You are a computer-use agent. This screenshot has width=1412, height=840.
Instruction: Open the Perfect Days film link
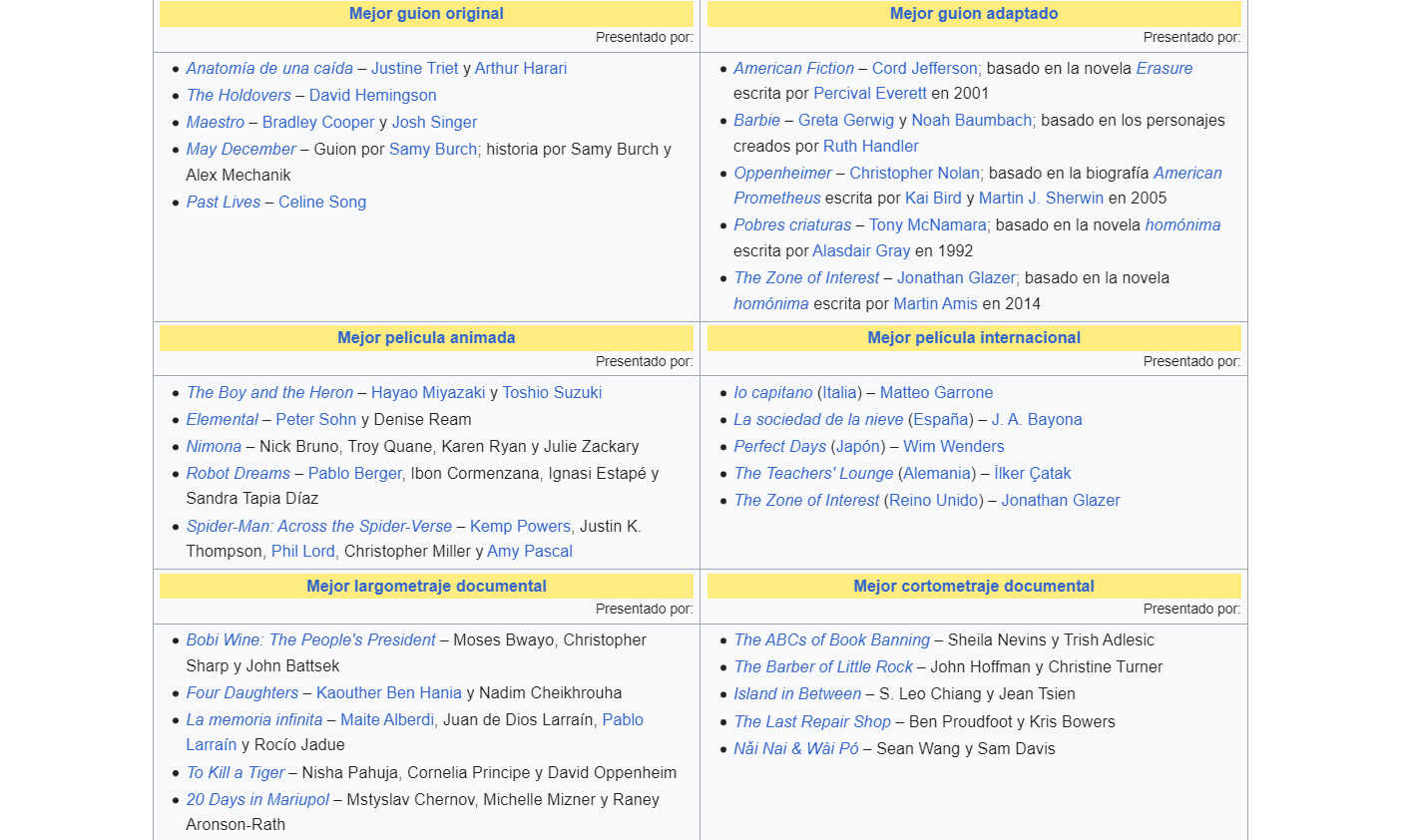pyautogui.click(x=780, y=447)
